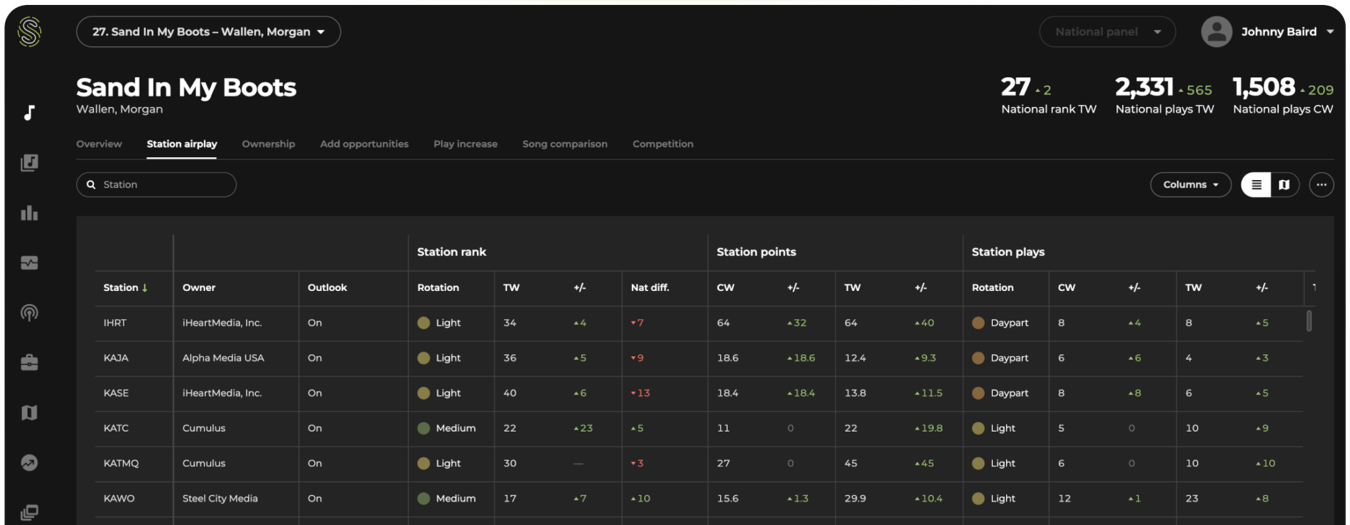Click the Wallen, Morgan artist name
This screenshot has height=525, width=1350.
click(117, 109)
